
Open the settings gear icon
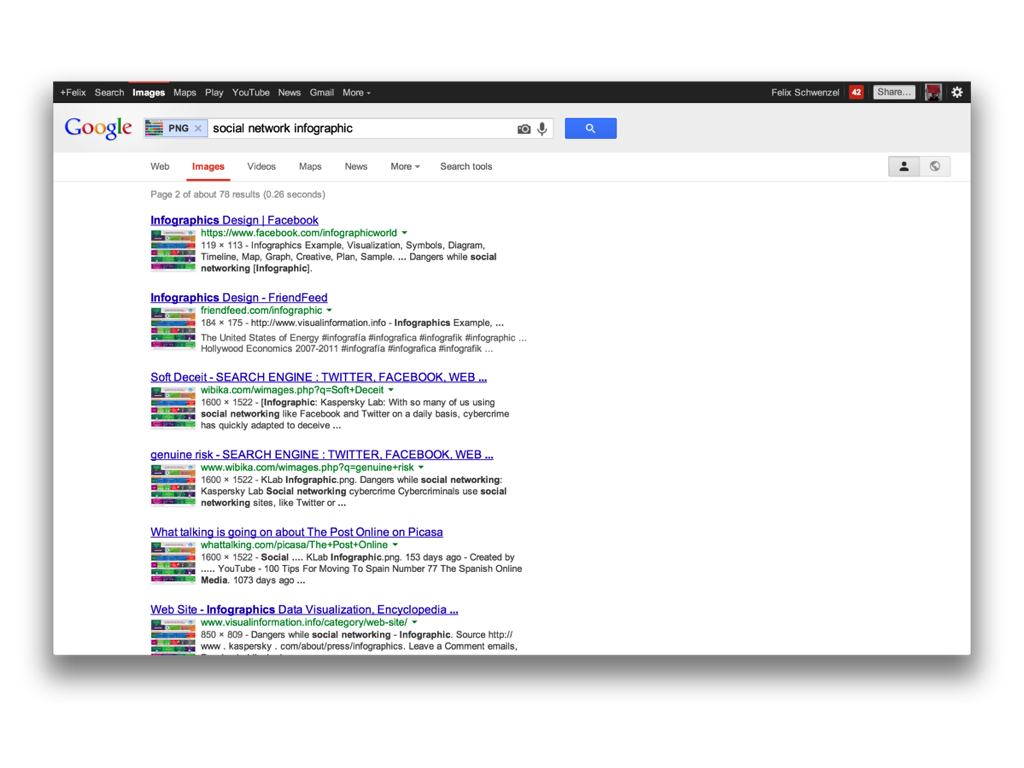pyautogui.click(x=957, y=92)
